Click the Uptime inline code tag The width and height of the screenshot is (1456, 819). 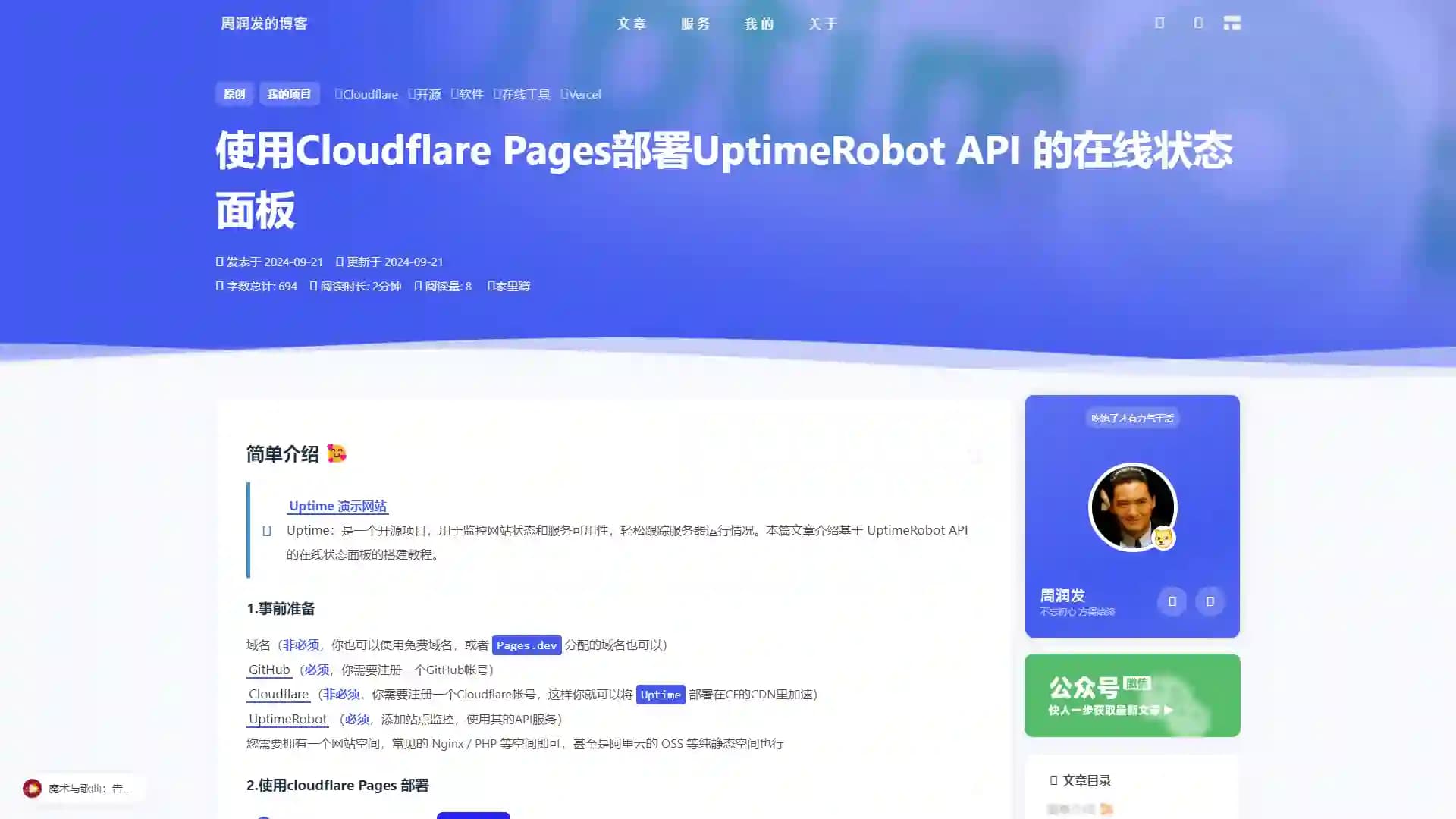[661, 695]
